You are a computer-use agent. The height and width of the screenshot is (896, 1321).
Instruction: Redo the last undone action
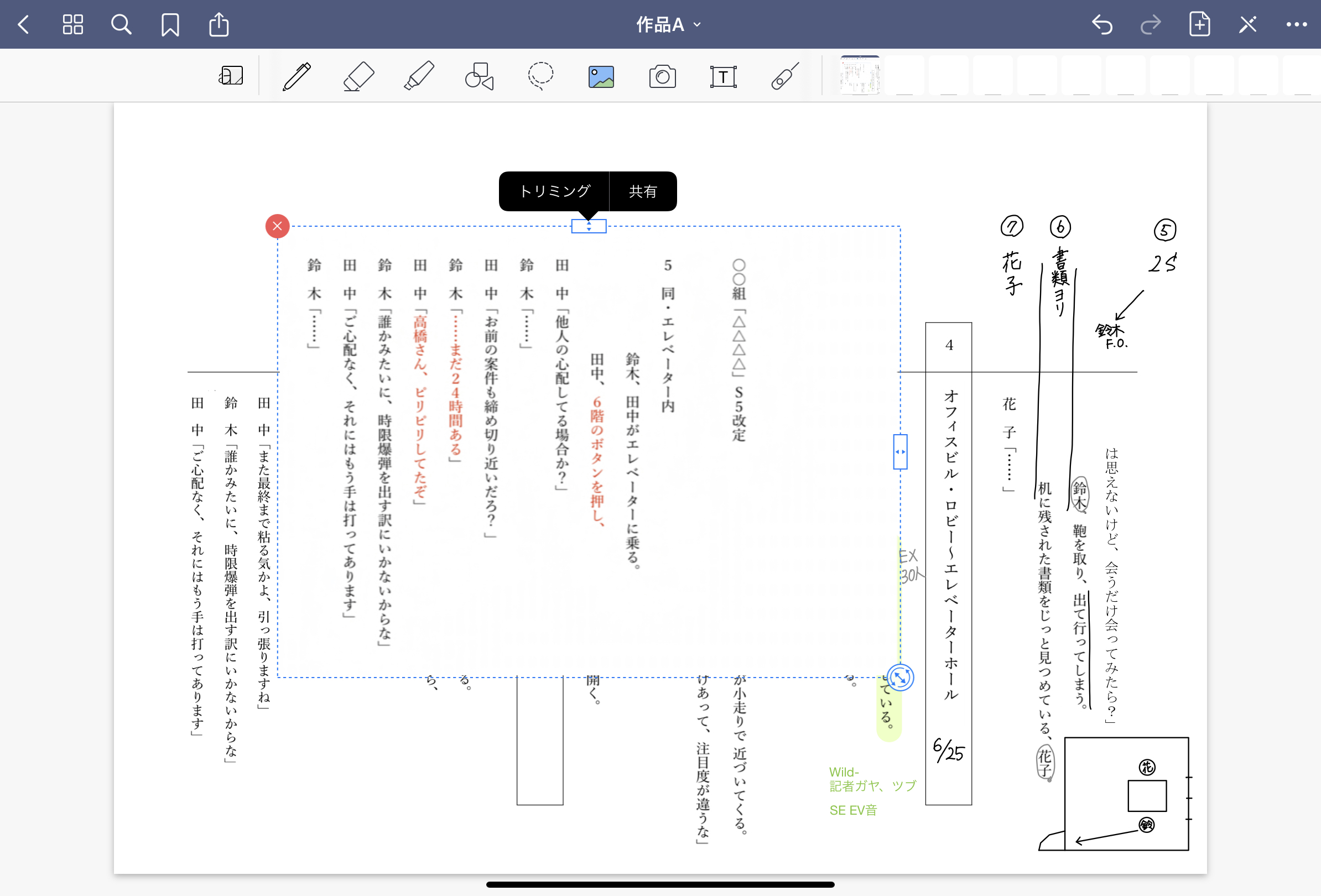tap(1151, 24)
